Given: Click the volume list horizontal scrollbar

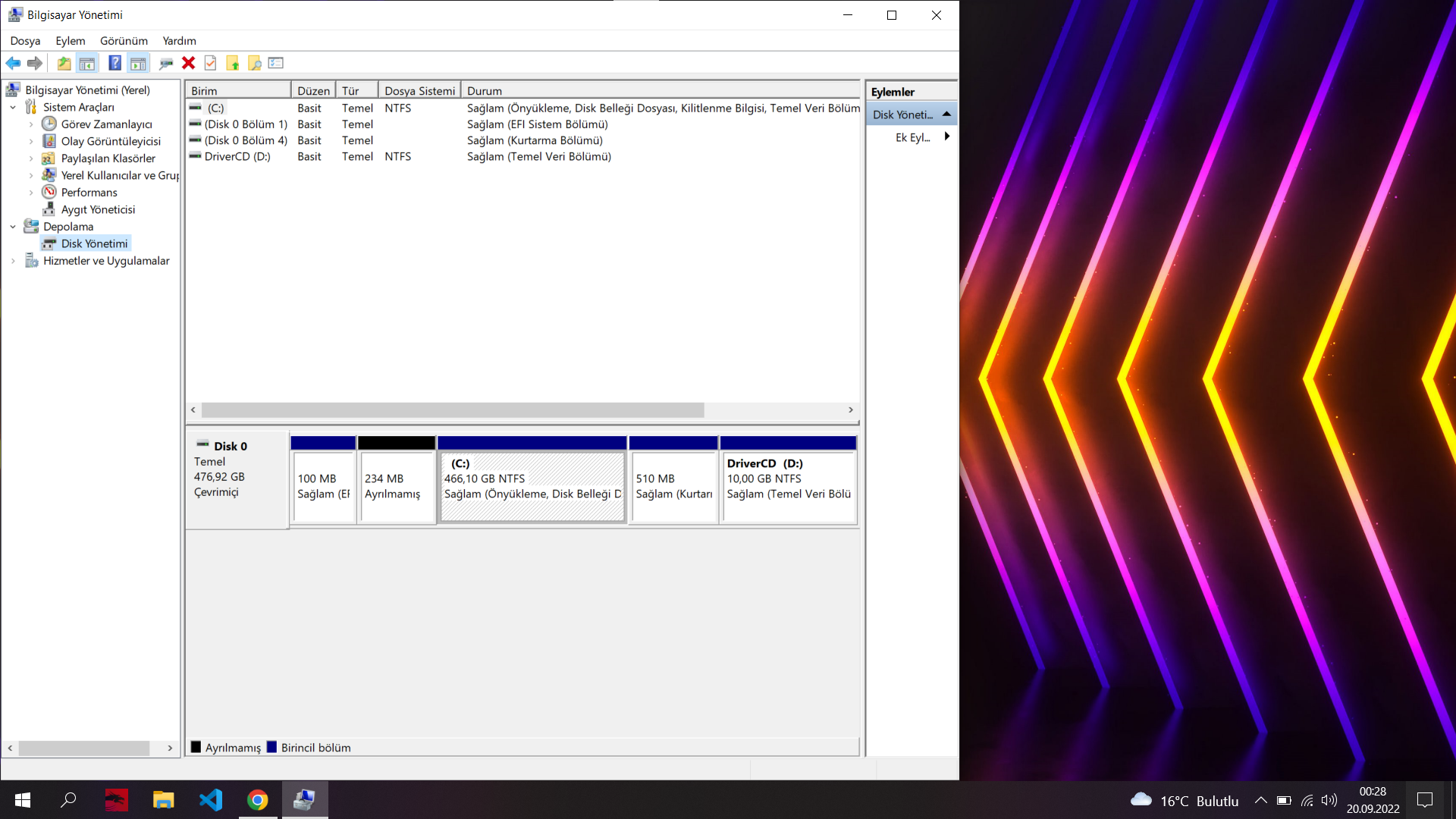Looking at the screenshot, I should [453, 409].
